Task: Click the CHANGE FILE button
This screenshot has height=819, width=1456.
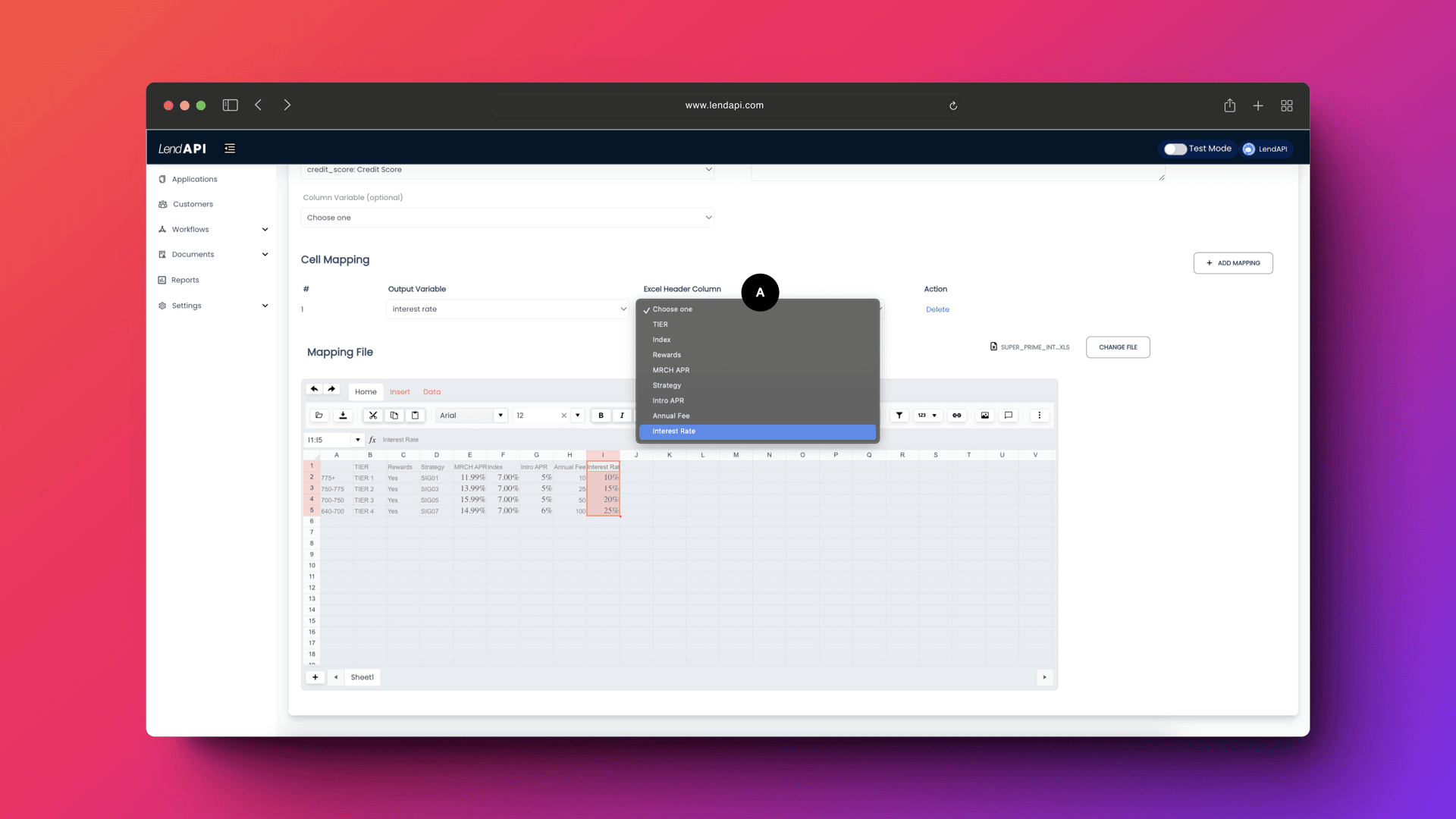Action: tap(1118, 347)
